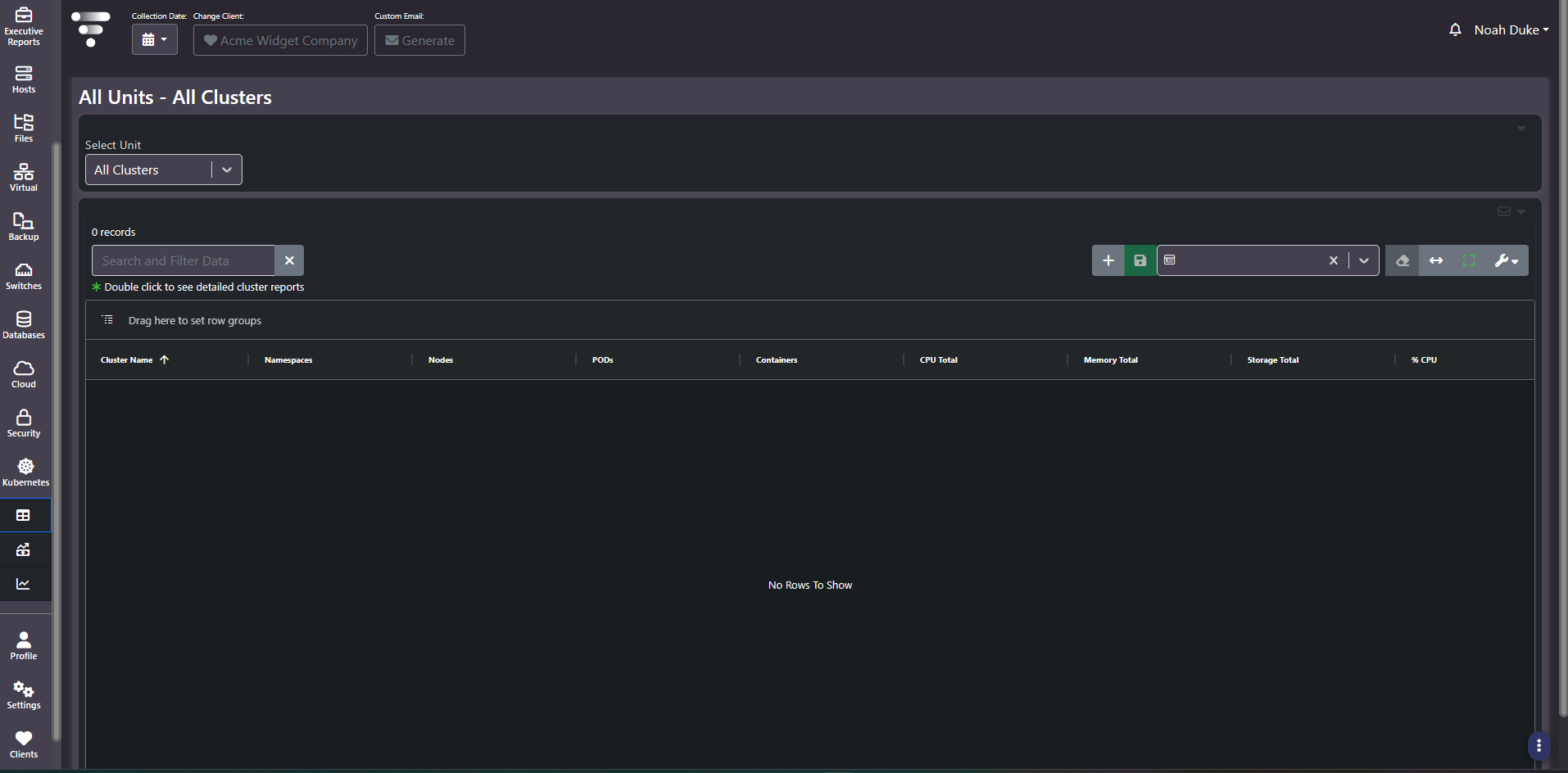Open Settings from sidebar
Viewport: 1568px width, 773px height.
click(24, 695)
